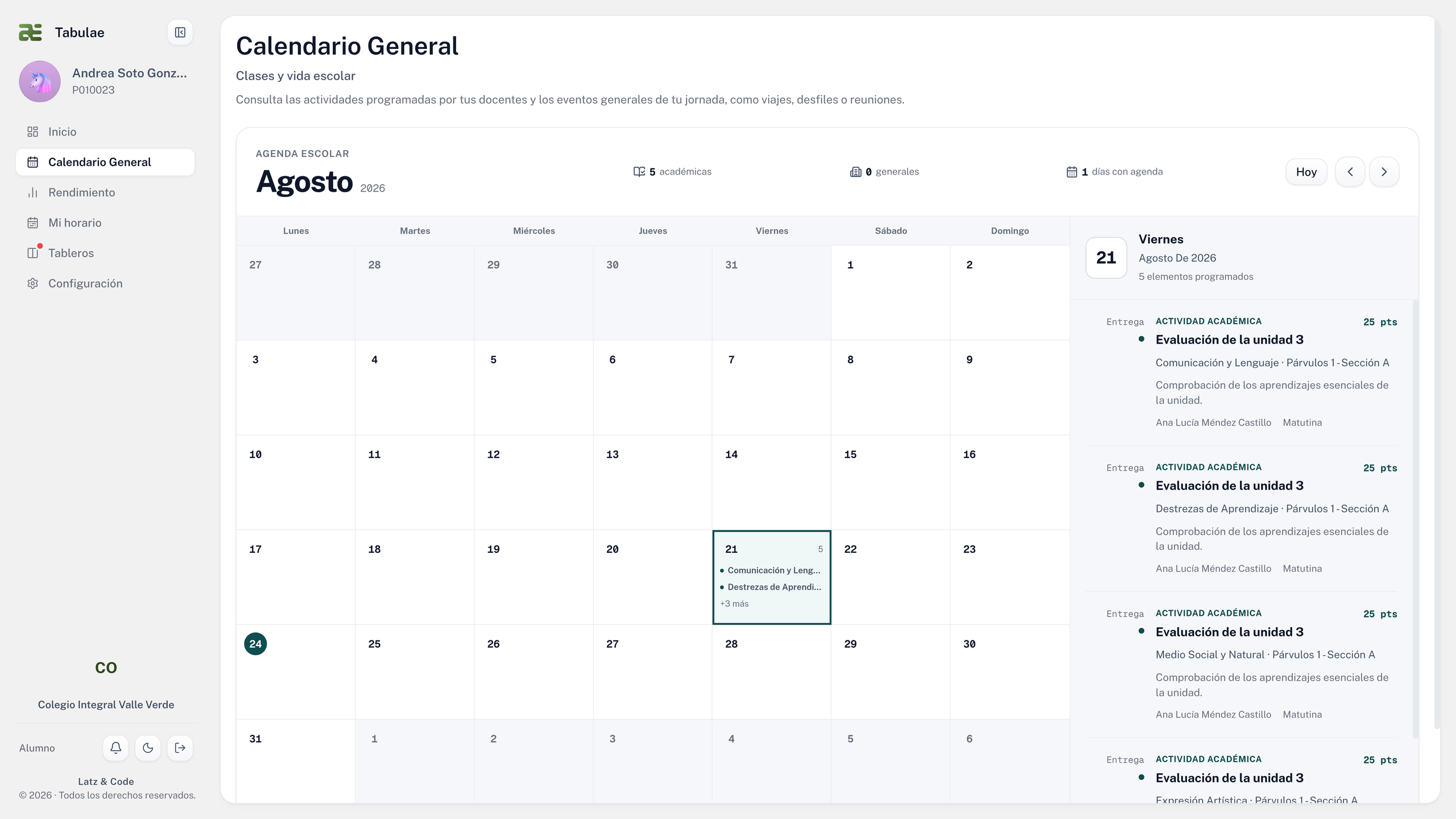Viewport: 1456px width, 819px height.
Task: Go to next month arrow
Action: [1384, 172]
